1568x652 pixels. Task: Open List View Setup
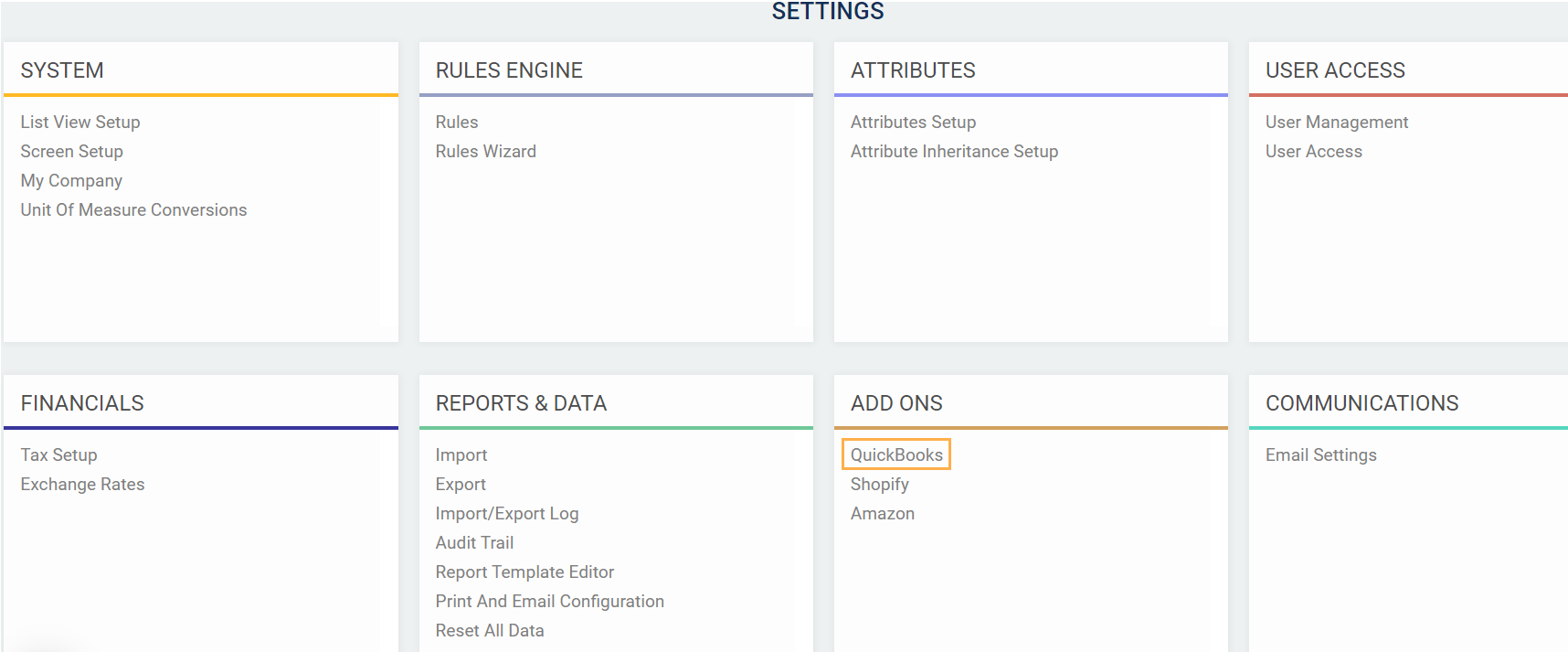click(x=80, y=122)
